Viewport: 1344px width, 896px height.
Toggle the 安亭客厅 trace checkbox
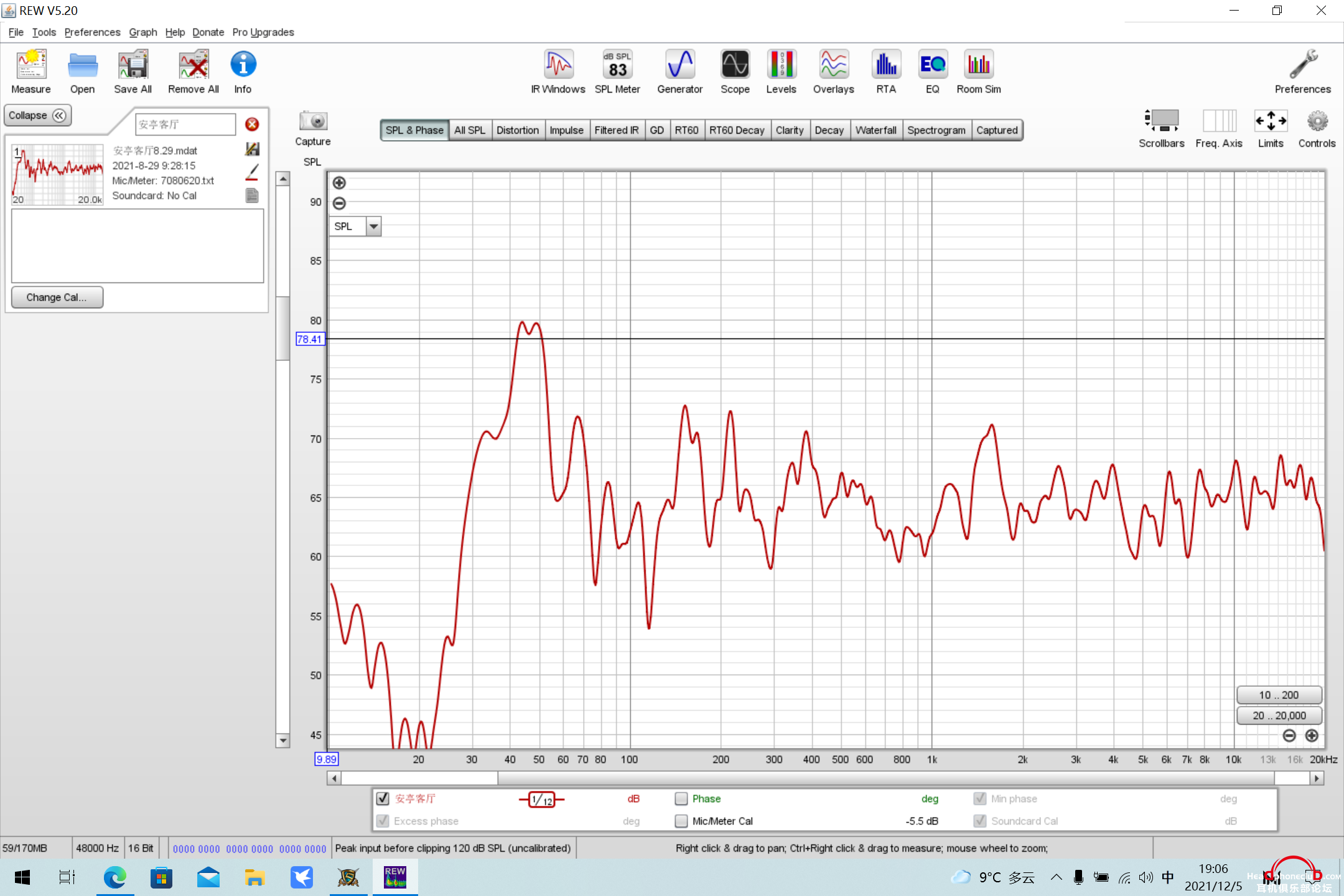[x=383, y=798]
